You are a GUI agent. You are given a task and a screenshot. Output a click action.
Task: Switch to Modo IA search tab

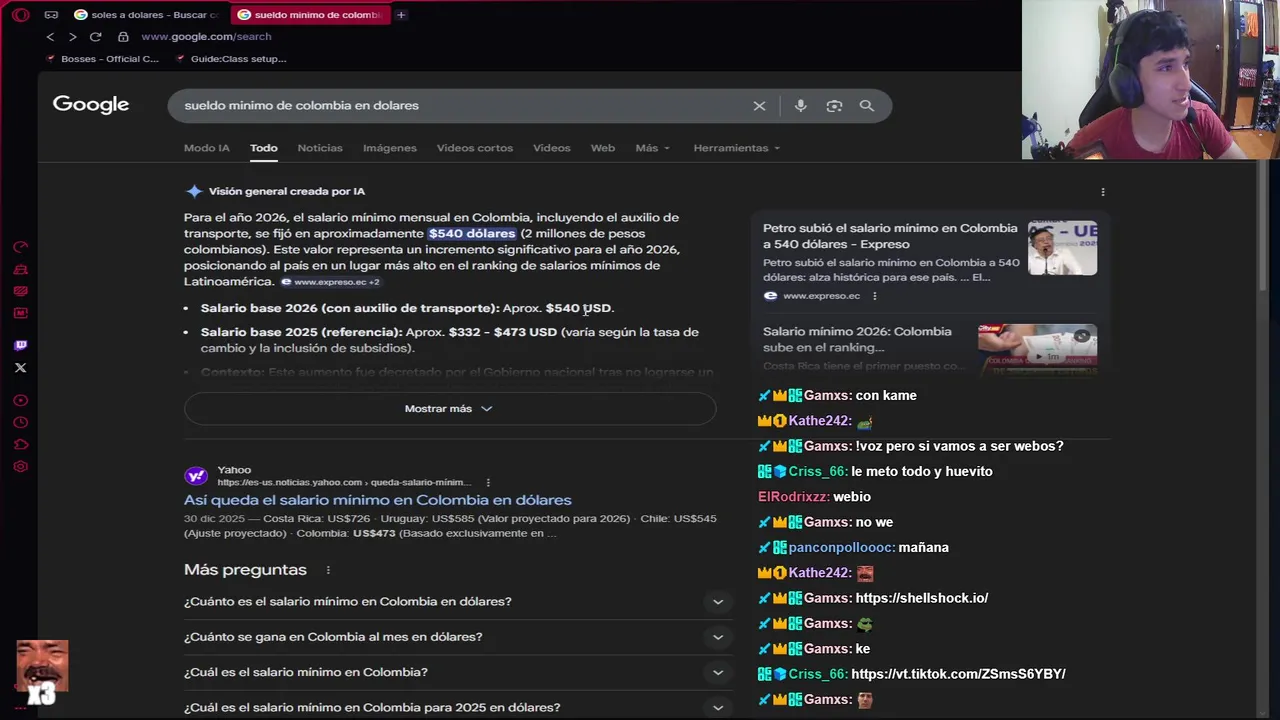207,148
